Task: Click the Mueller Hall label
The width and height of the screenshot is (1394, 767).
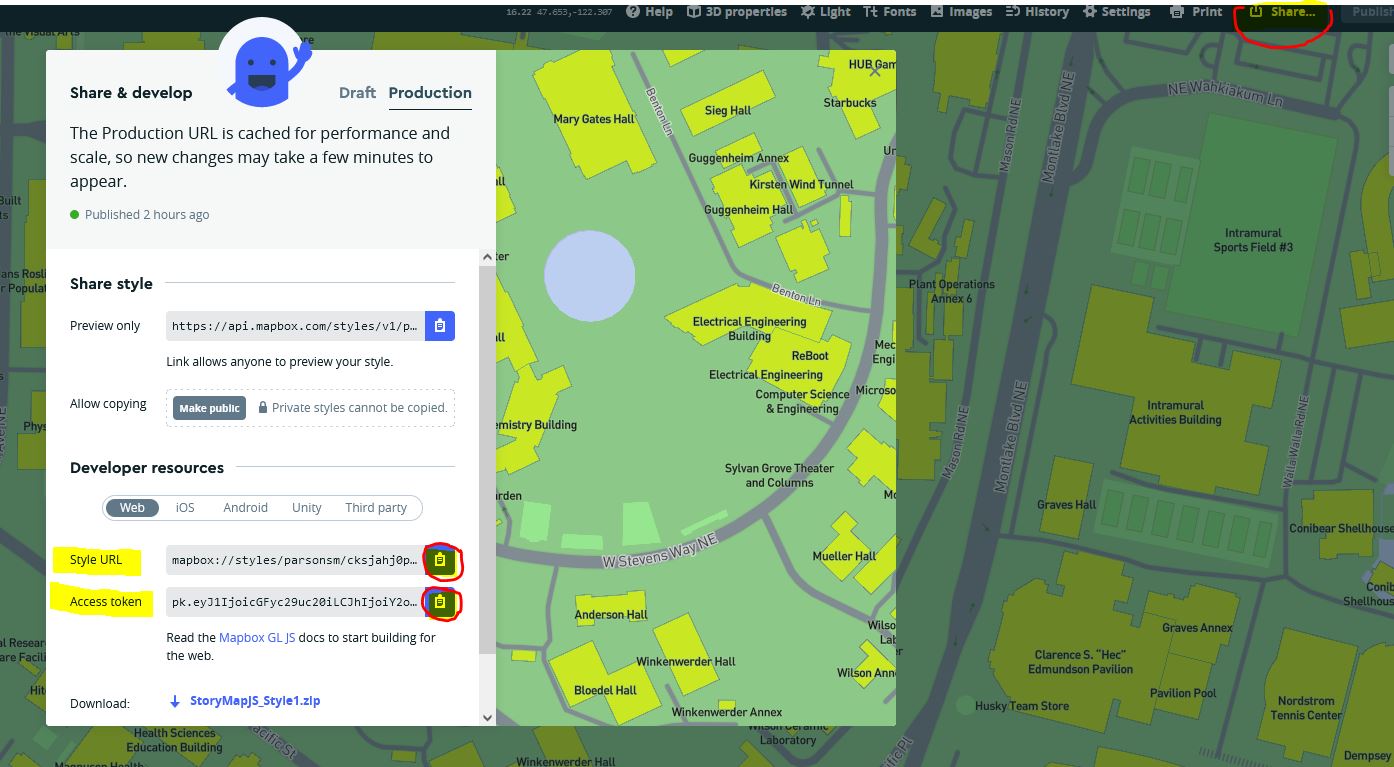Action: [844, 556]
